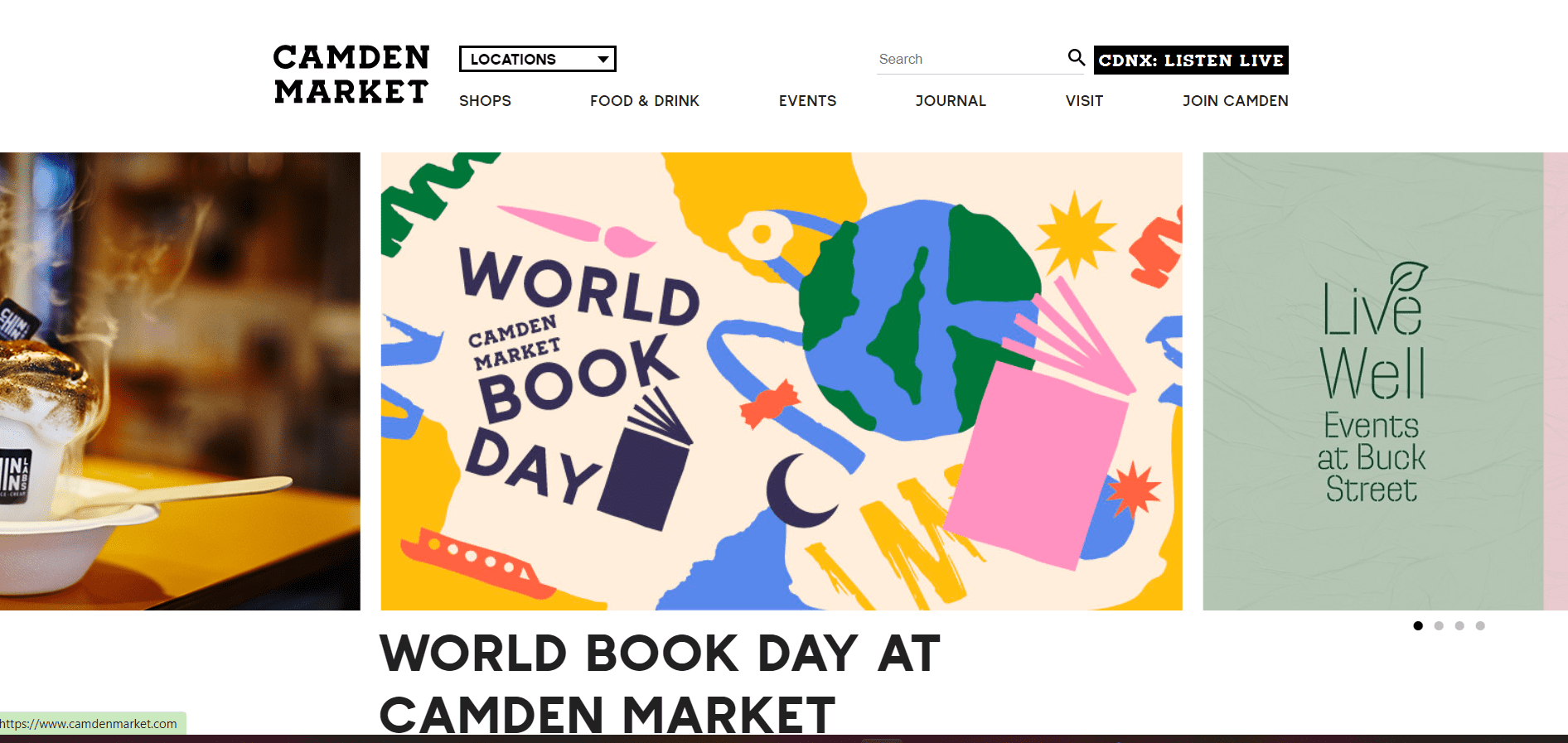The height and width of the screenshot is (743, 1568).
Task: Open the Journal page
Action: click(951, 101)
